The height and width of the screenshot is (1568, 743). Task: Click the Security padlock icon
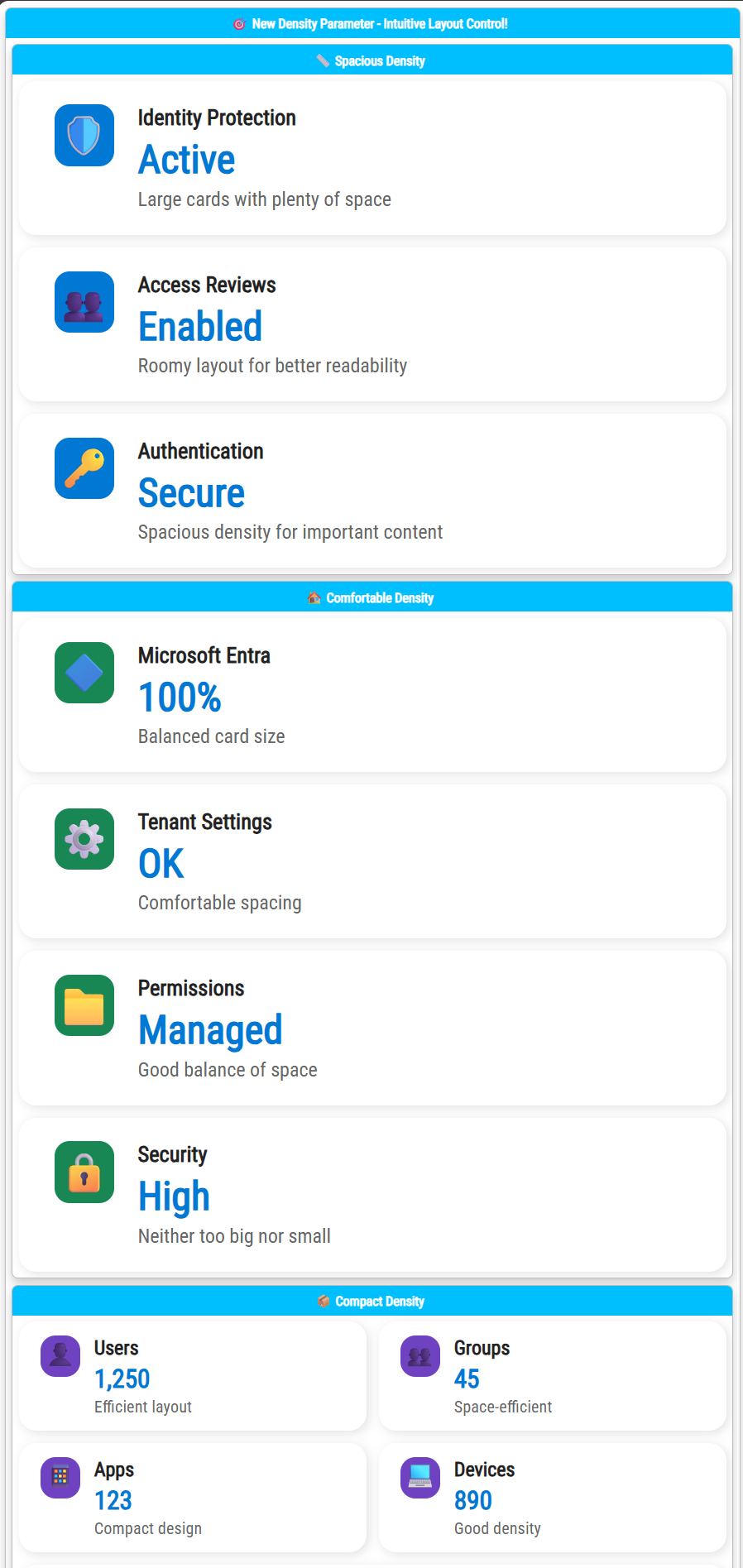[84, 1172]
